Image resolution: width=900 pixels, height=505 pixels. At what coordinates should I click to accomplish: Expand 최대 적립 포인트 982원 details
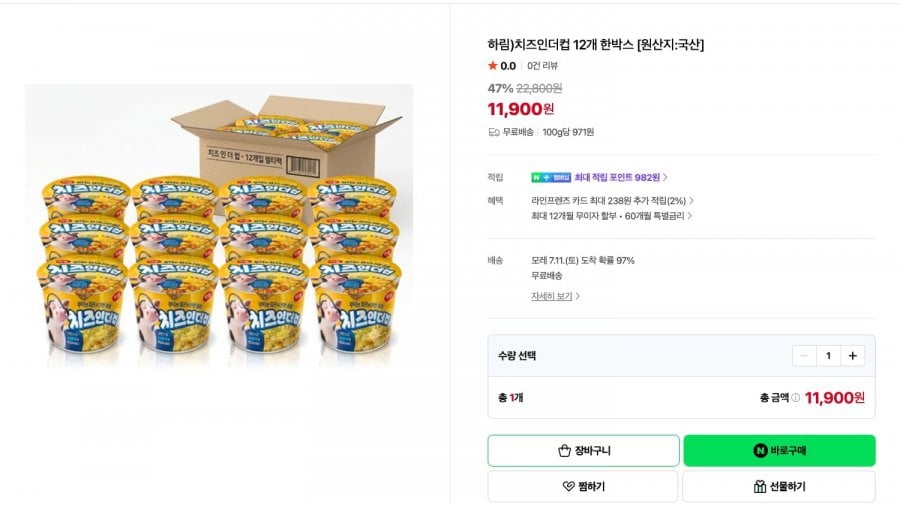(x=621, y=177)
